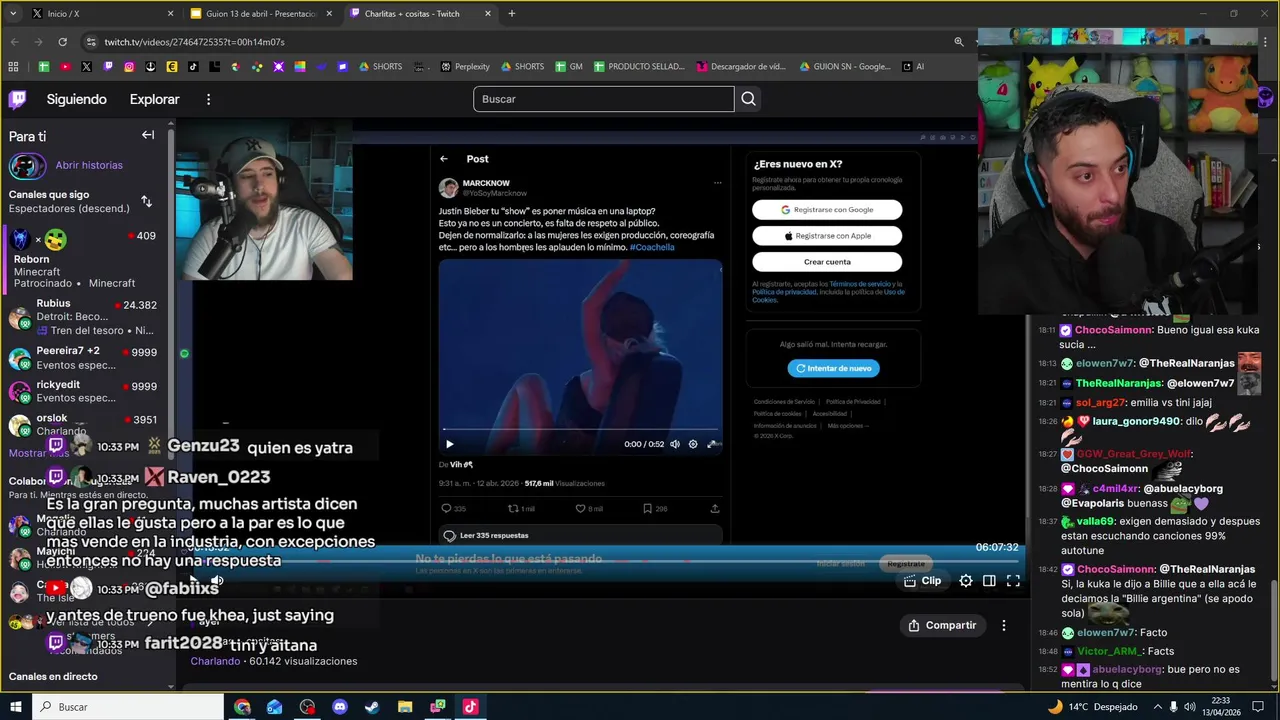
Task: Open the Chrome apps grid bookmark
Action: click(x=13, y=67)
